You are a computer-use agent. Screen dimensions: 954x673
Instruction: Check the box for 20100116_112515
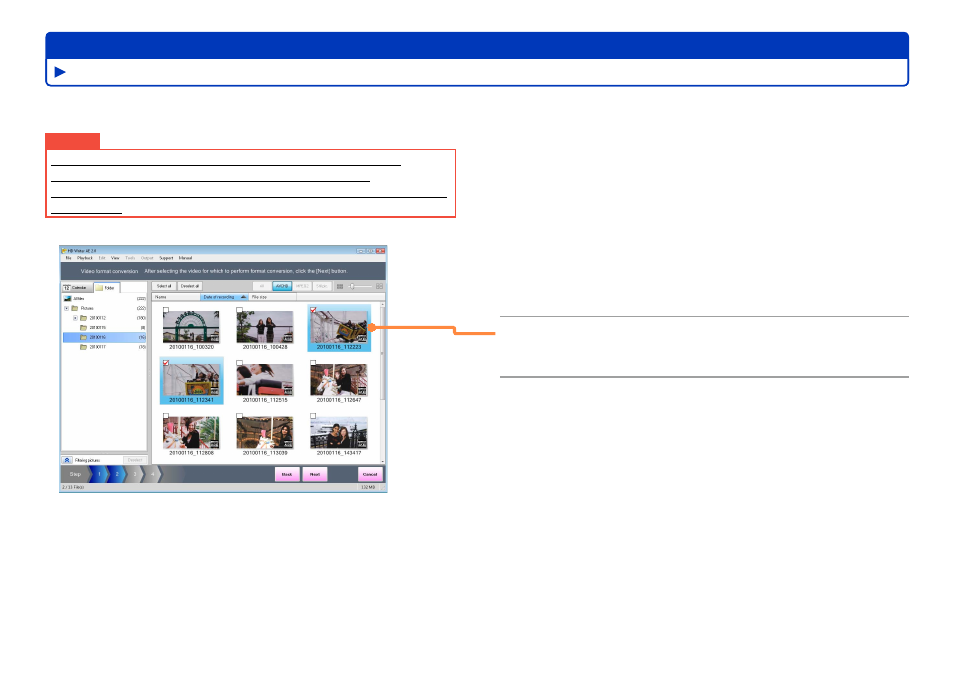click(x=239, y=363)
